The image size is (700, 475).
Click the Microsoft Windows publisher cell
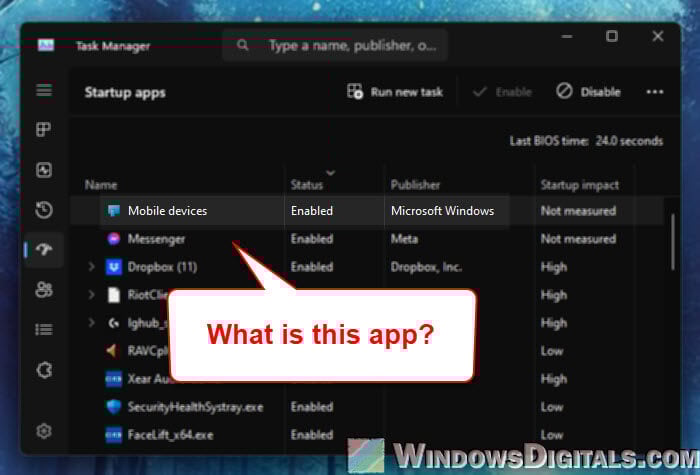point(442,211)
